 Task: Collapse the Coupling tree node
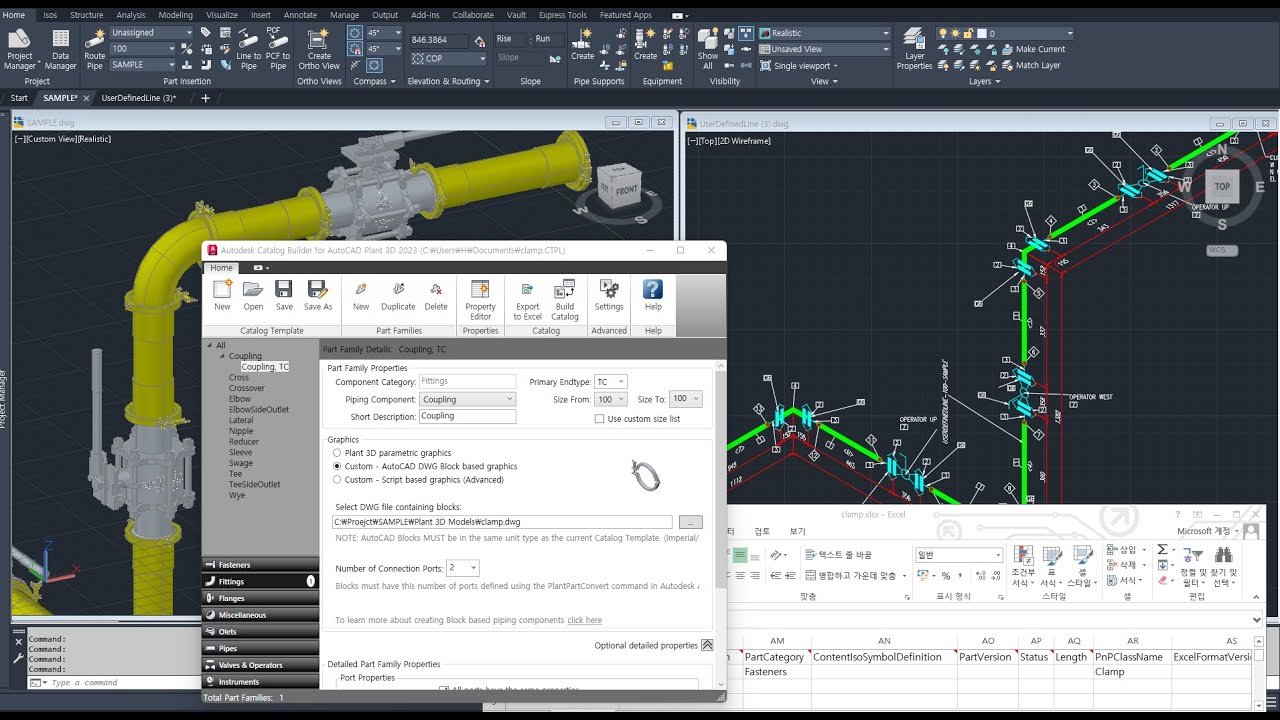click(x=222, y=356)
